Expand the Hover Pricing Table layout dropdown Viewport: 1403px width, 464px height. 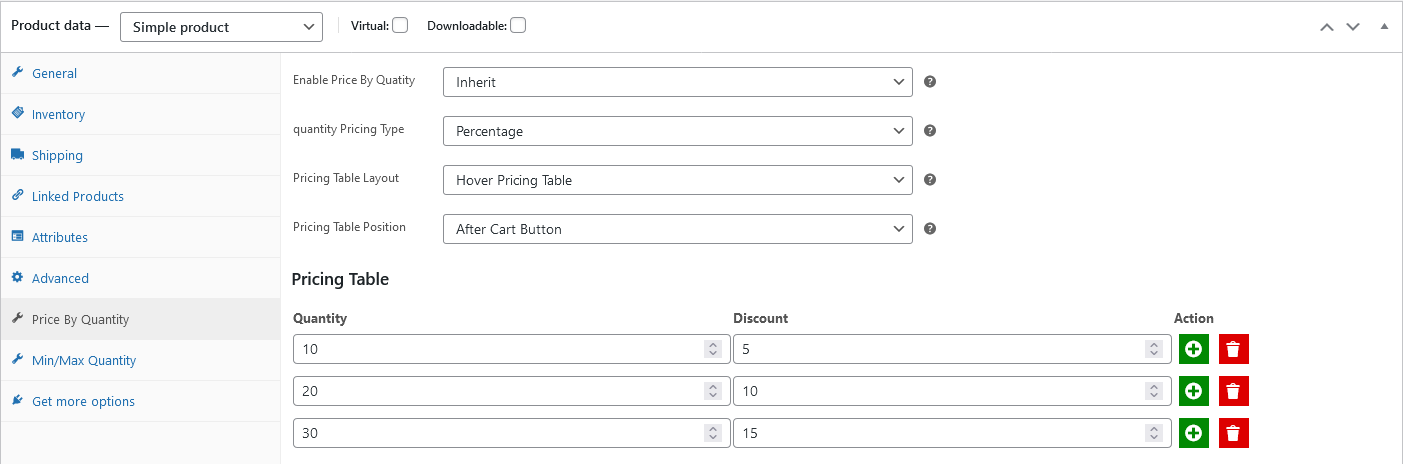pyautogui.click(x=678, y=180)
